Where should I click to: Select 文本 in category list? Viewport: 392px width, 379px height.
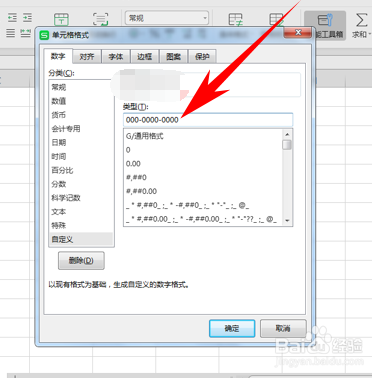[81, 212]
